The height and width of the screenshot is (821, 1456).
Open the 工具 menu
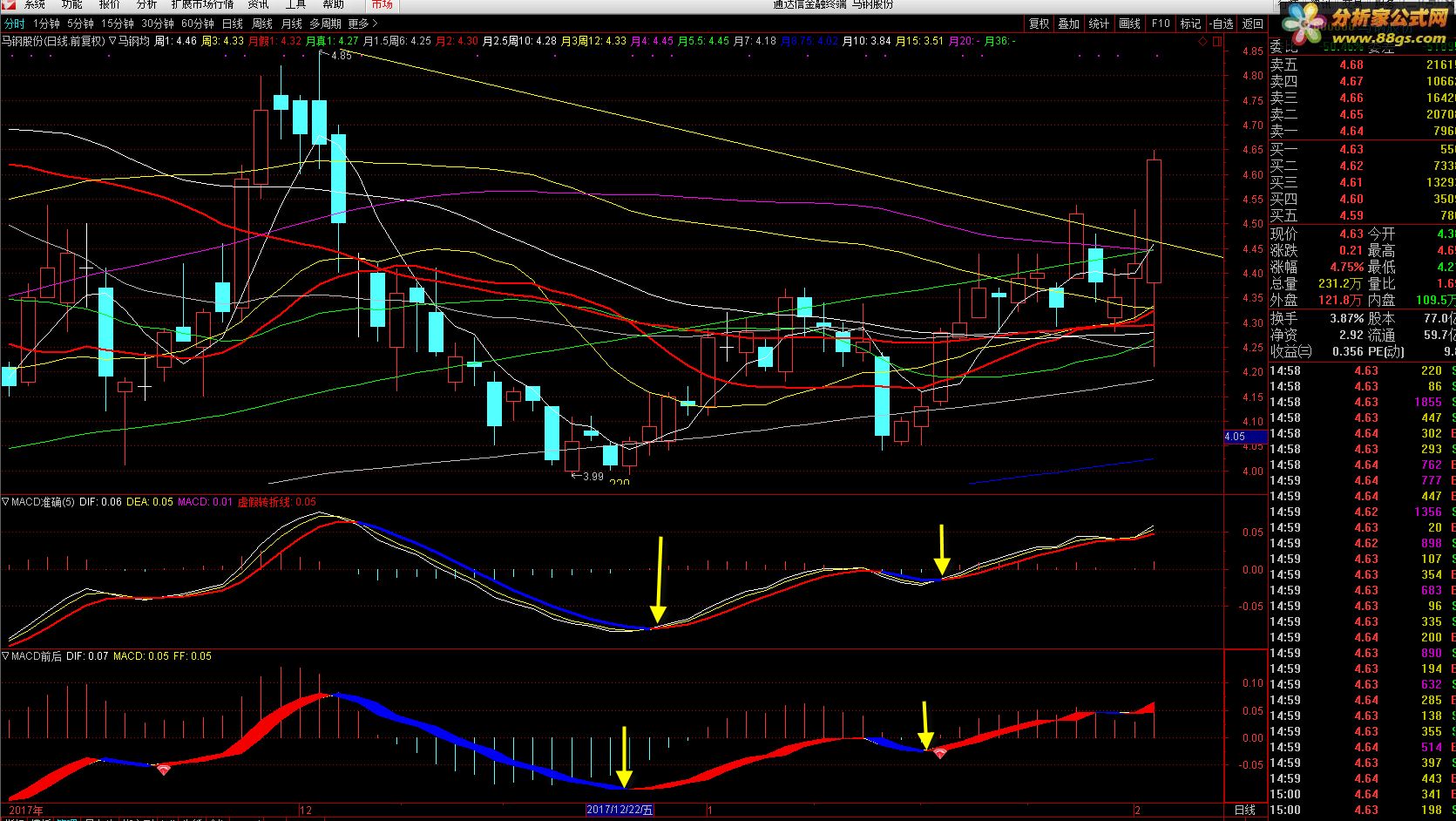click(296, 4)
